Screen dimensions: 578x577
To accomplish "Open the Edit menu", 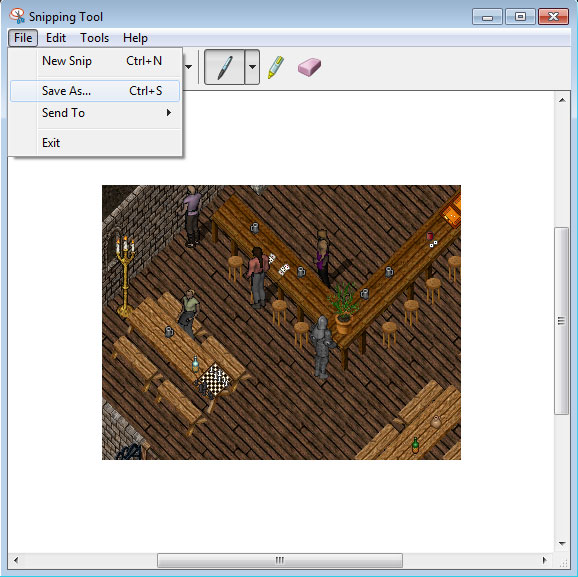I will click(56, 38).
